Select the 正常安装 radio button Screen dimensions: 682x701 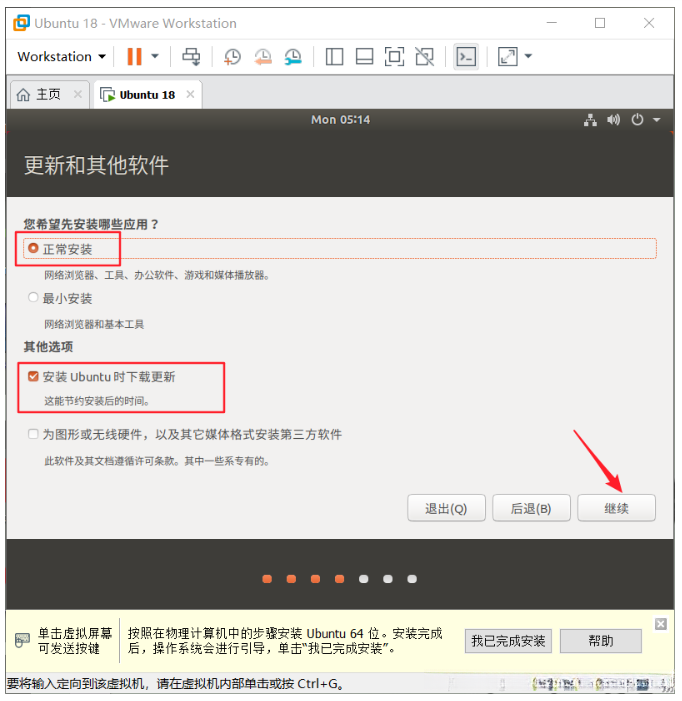pos(33,249)
